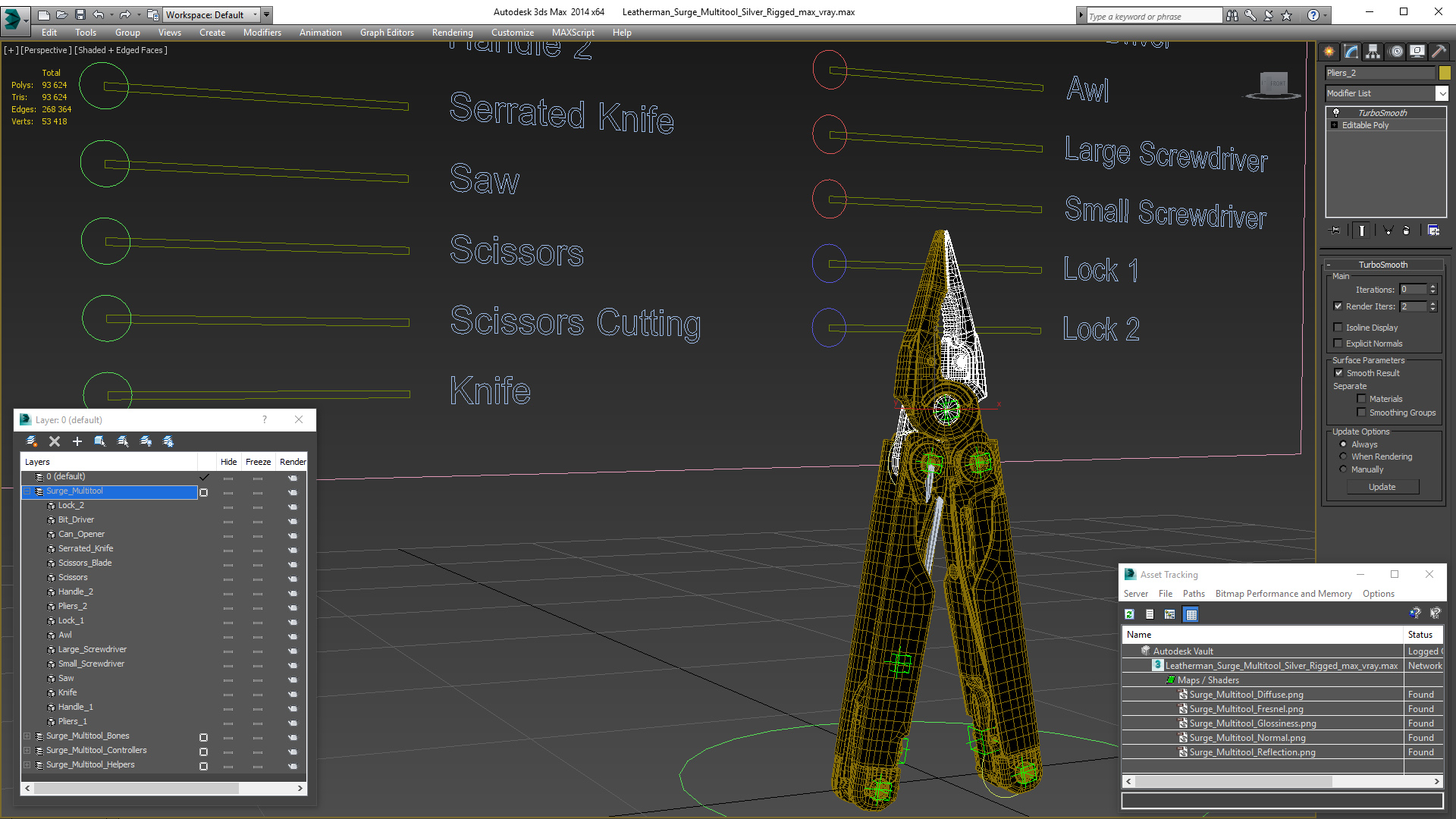
Task: Select highlighted objects and layers icon
Action: [100, 441]
